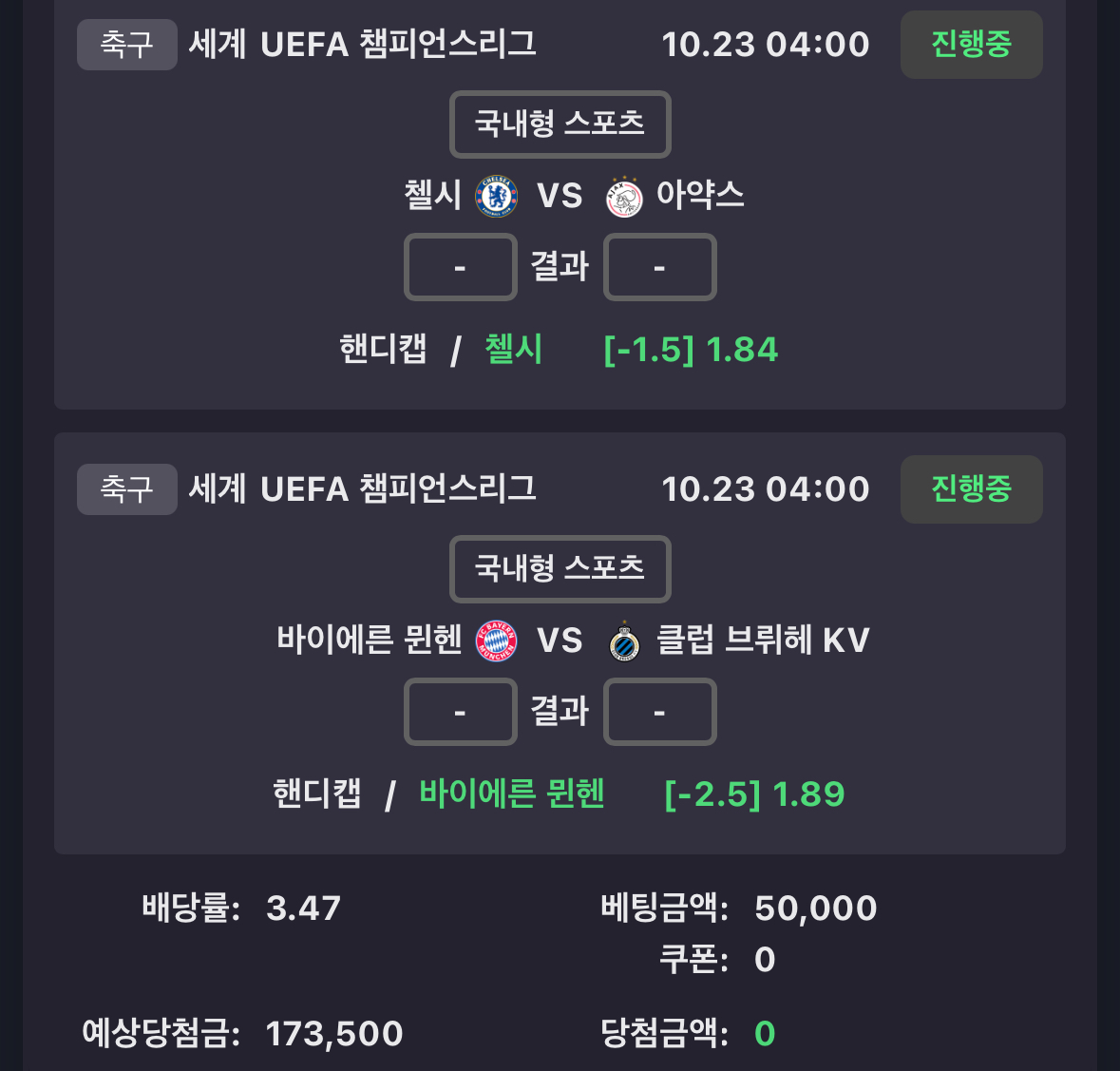The image size is (1120, 1071).
Task: Click Bayern Munich's result score box
Action: (x=461, y=712)
